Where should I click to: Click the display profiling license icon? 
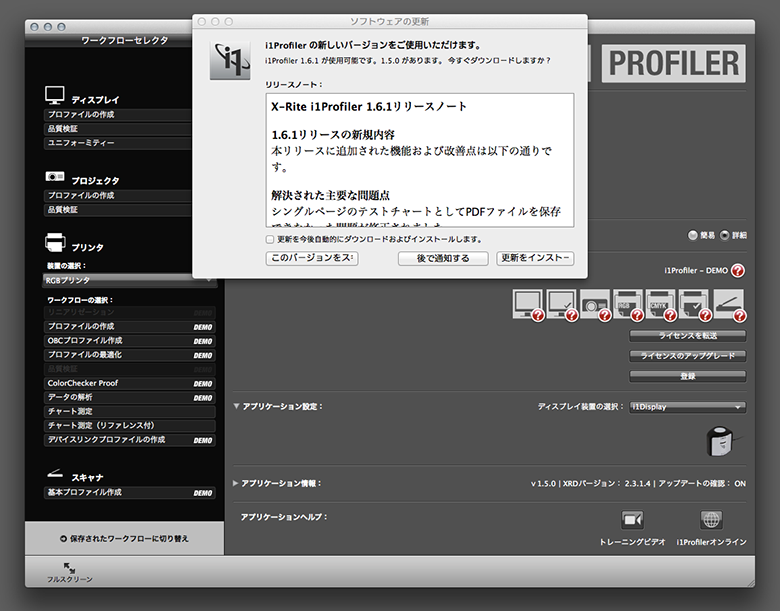tap(529, 304)
